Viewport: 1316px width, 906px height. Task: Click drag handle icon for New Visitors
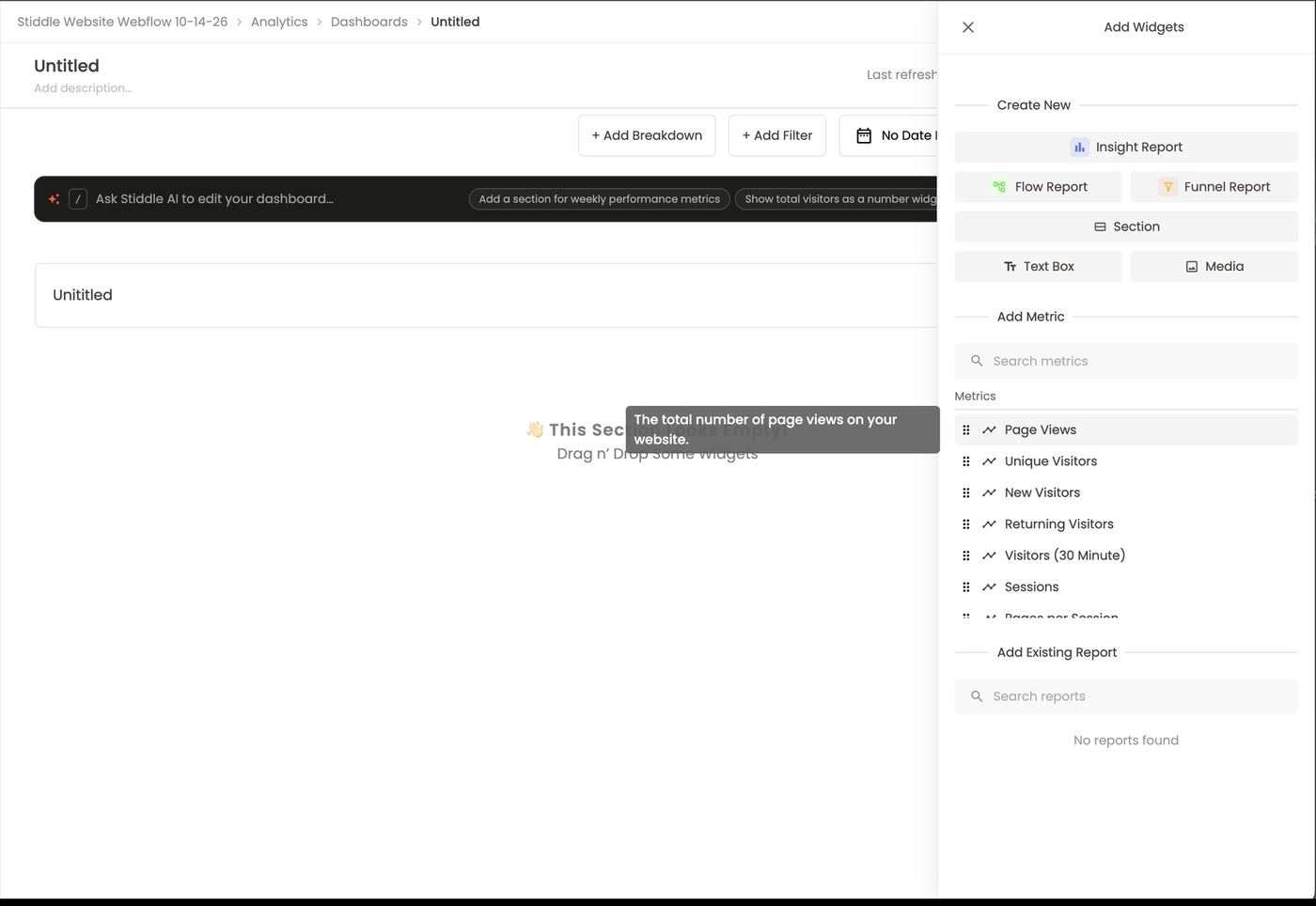(965, 493)
